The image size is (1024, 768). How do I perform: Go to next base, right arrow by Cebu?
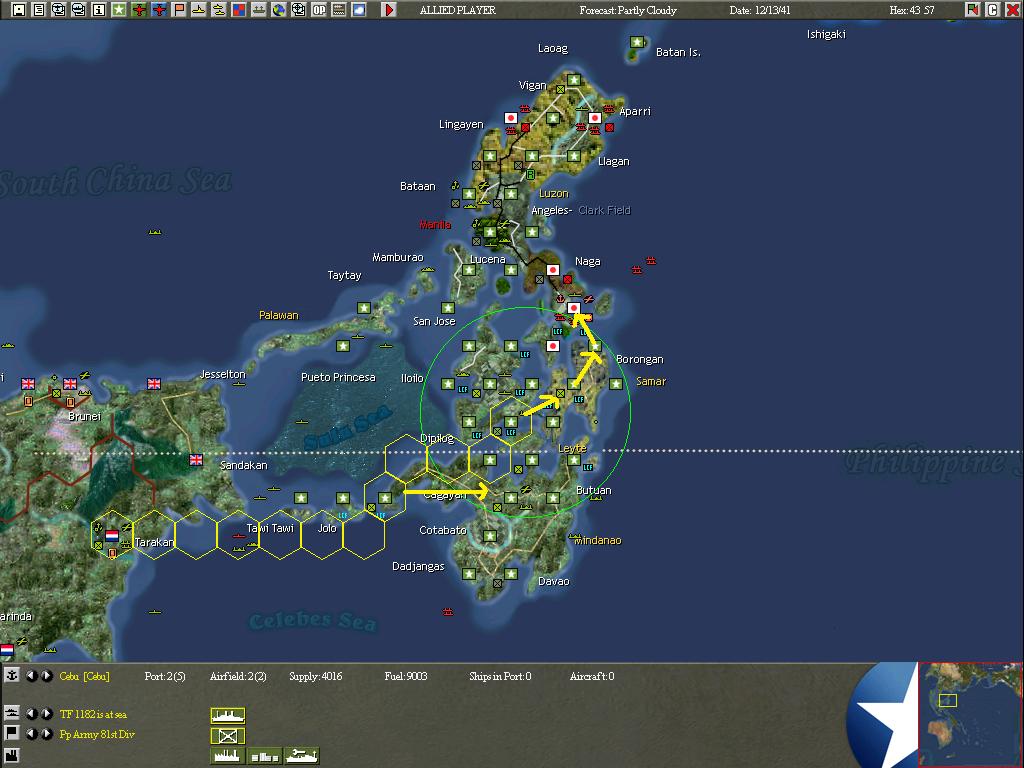47,676
